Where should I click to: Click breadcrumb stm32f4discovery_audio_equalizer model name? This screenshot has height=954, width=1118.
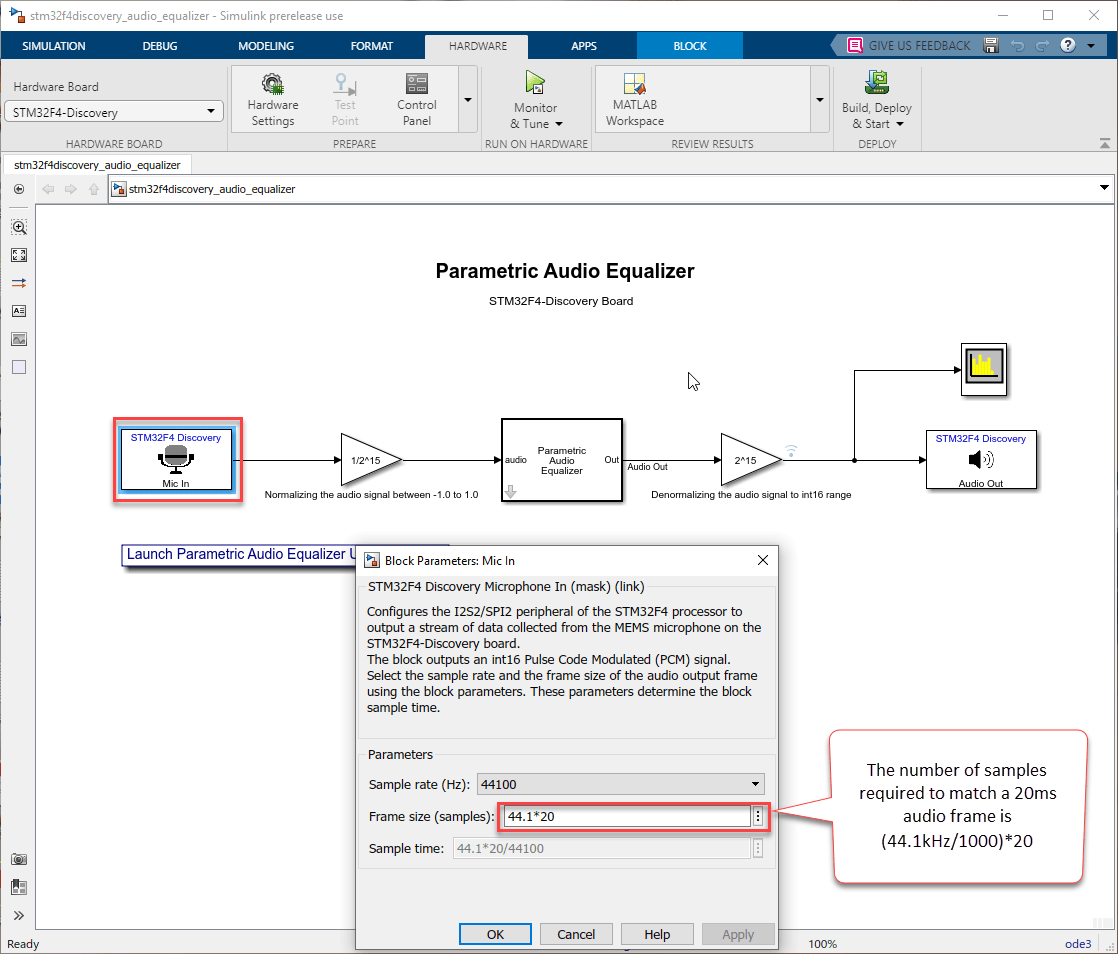click(212, 189)
